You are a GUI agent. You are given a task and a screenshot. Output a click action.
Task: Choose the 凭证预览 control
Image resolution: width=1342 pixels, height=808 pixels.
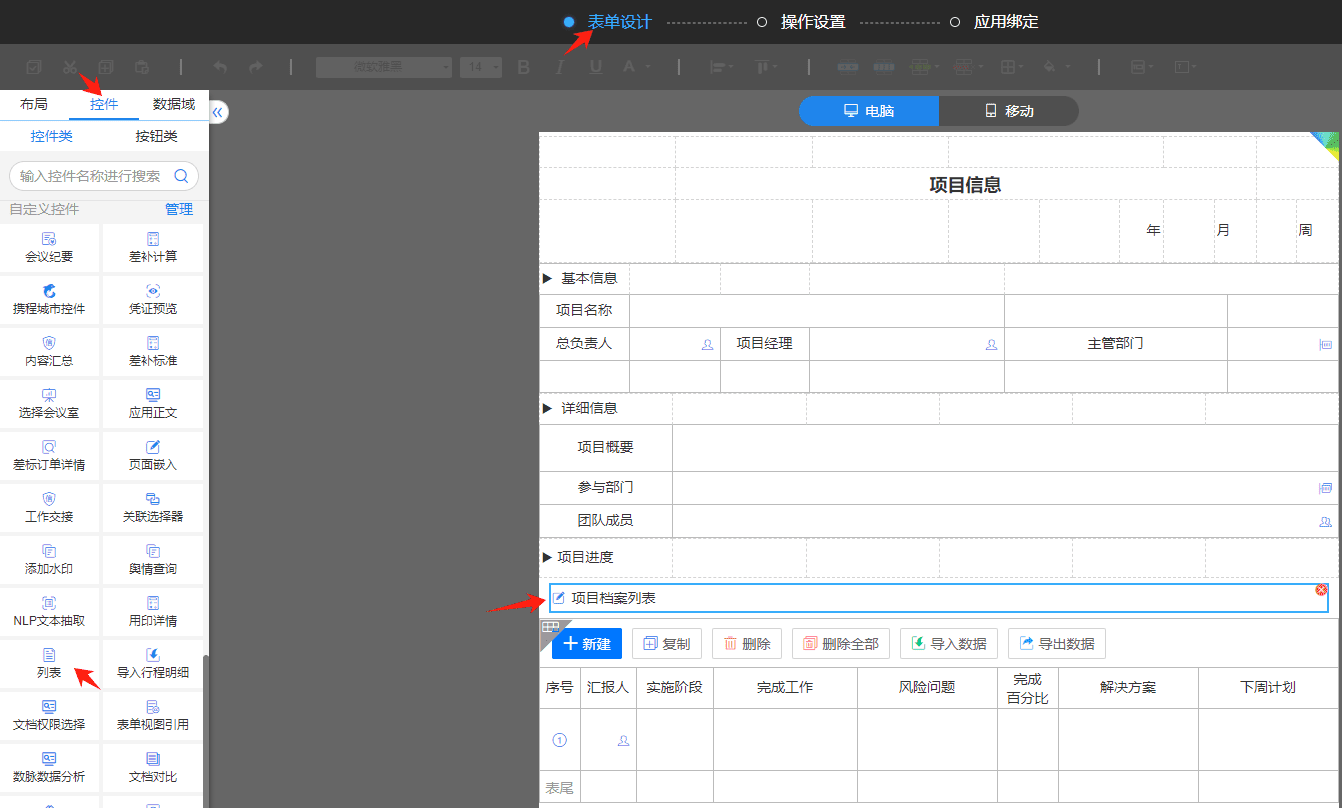153,299
